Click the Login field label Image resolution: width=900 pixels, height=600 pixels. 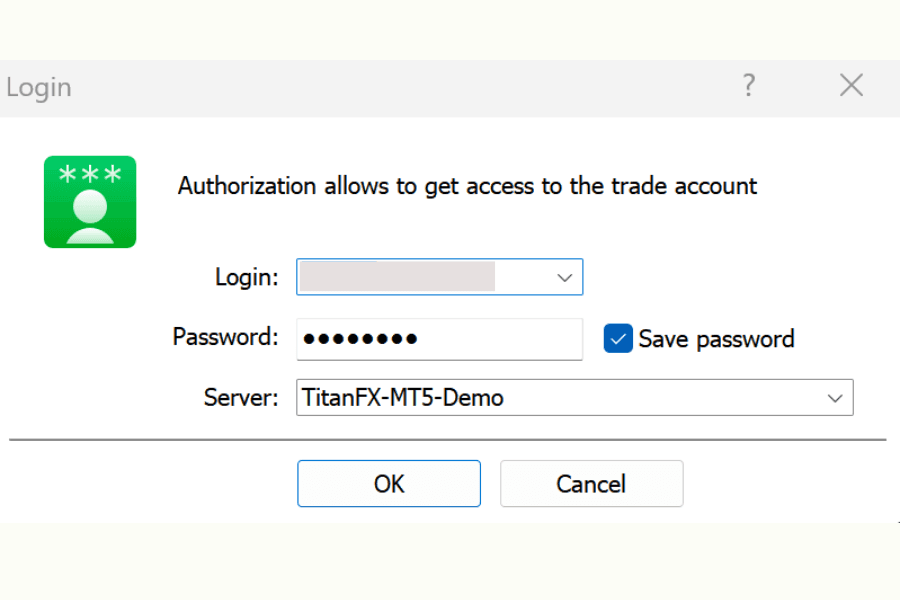click(x=245, y=277)
